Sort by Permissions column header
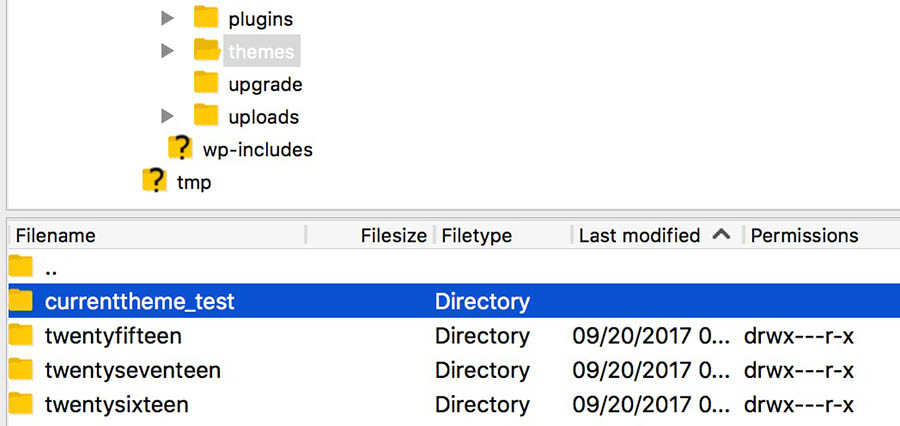The width and height of the screenshot is (900, 426). pos(804,236)
